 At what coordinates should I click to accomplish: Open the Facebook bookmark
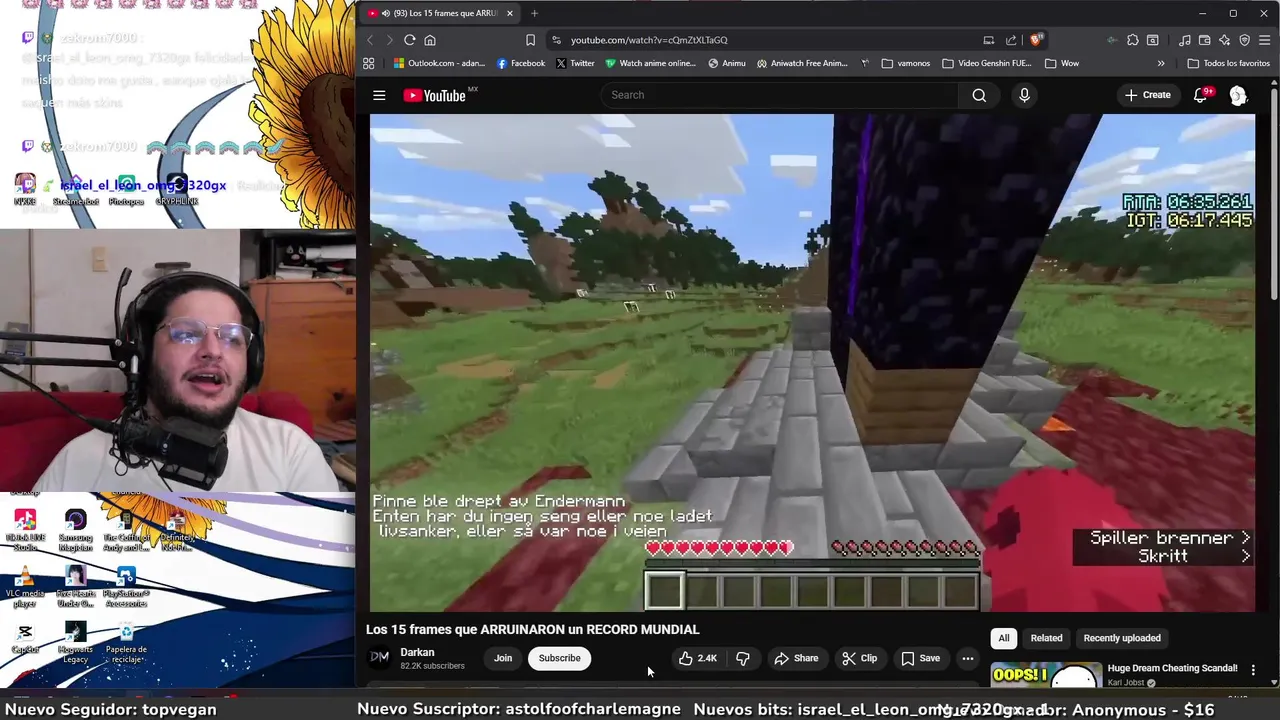coord(521,63)
